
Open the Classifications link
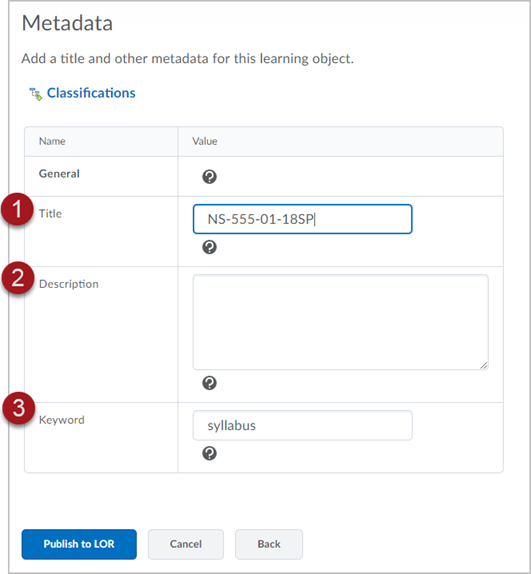tap(91, 93)
